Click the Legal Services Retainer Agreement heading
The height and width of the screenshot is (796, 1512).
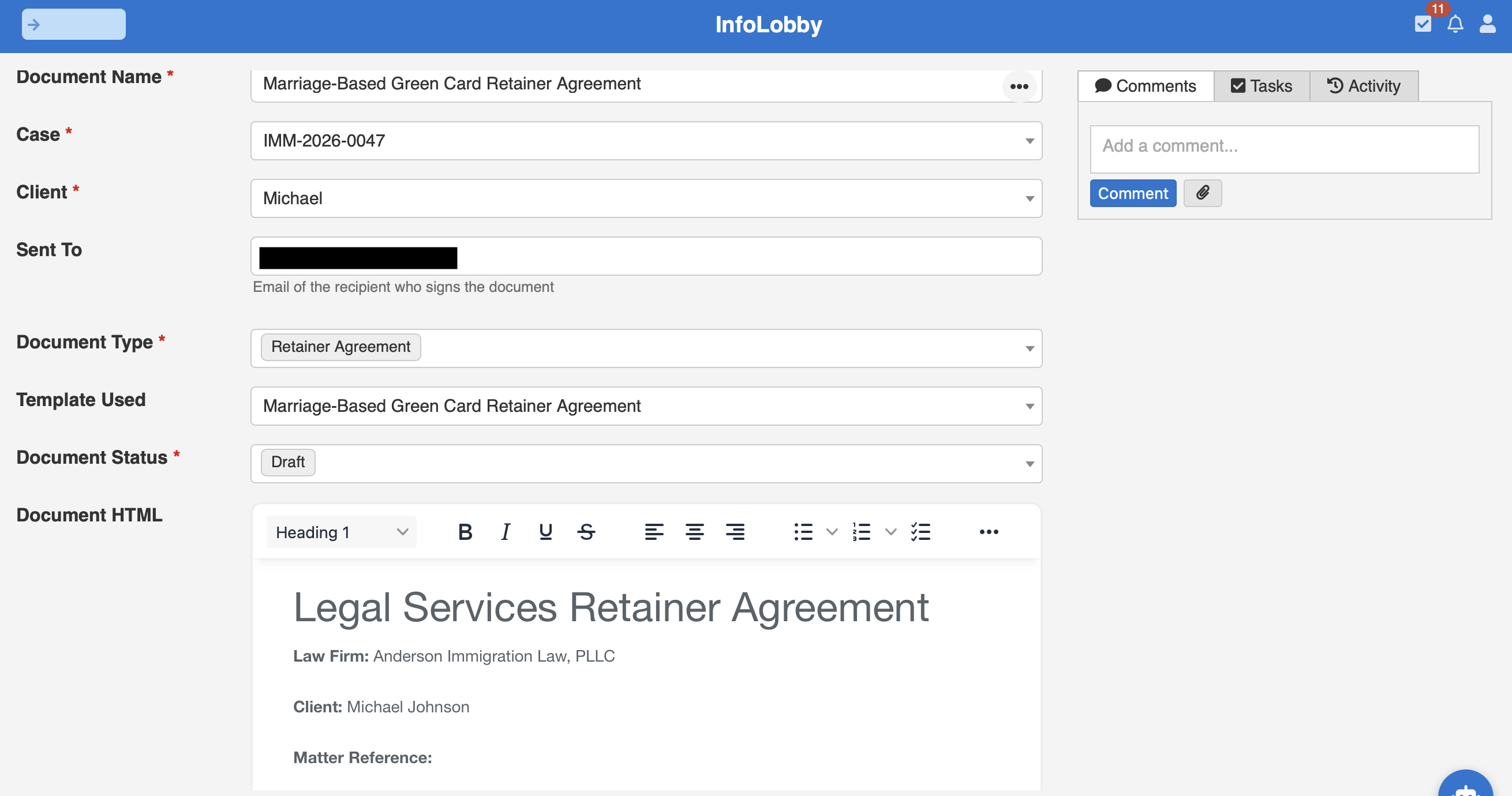(611, 607)
